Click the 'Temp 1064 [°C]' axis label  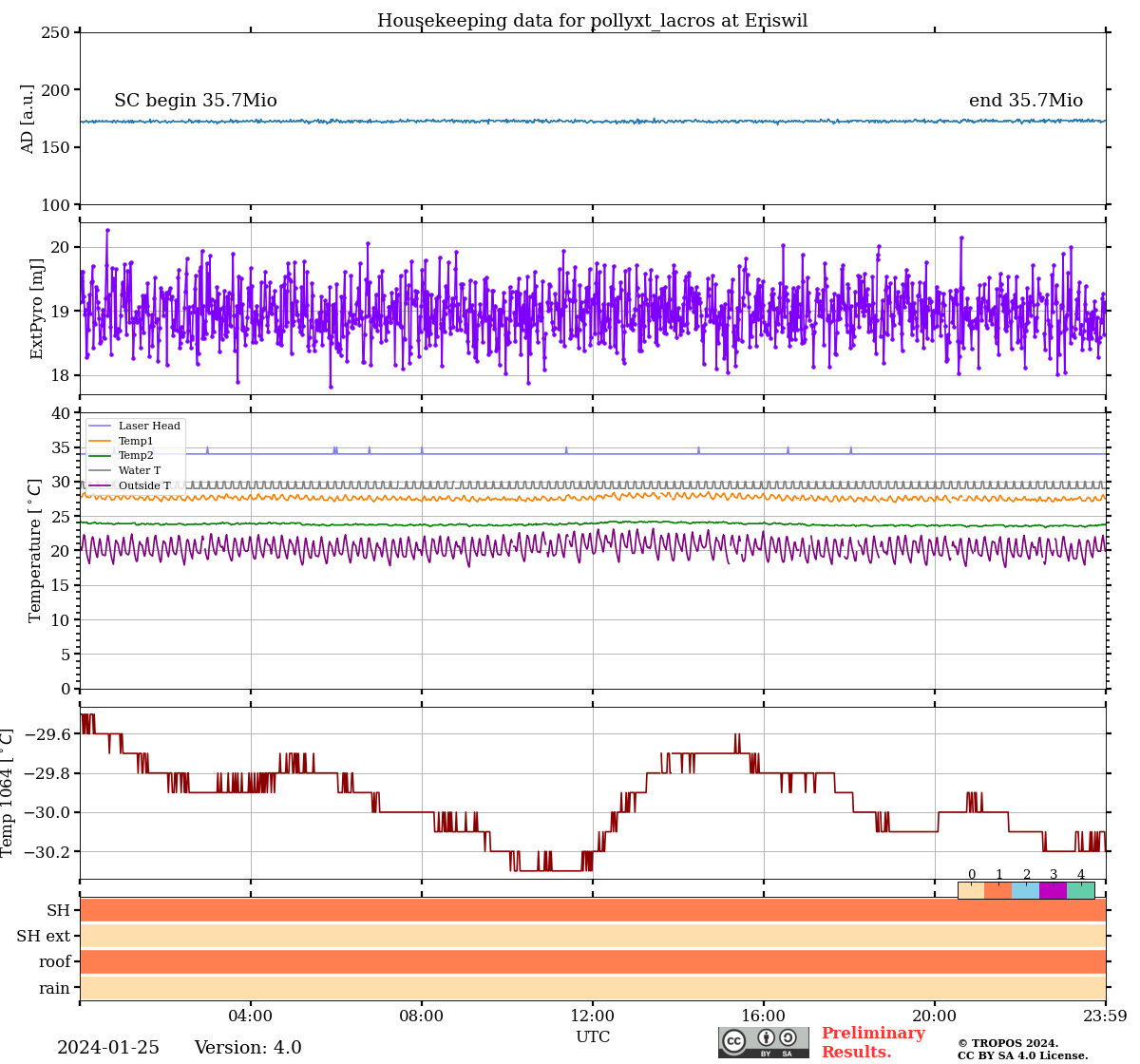(8, 793)
